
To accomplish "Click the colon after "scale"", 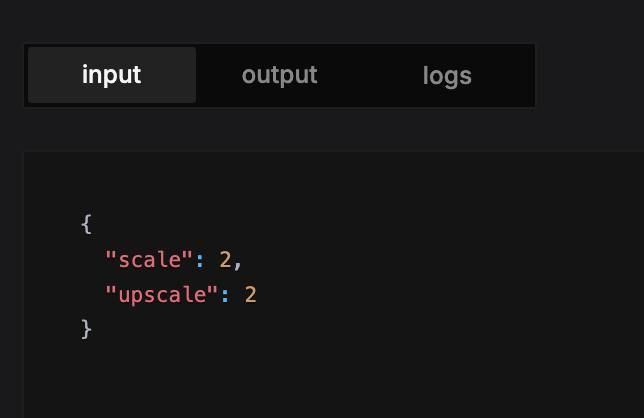I will tap(200, 260).
